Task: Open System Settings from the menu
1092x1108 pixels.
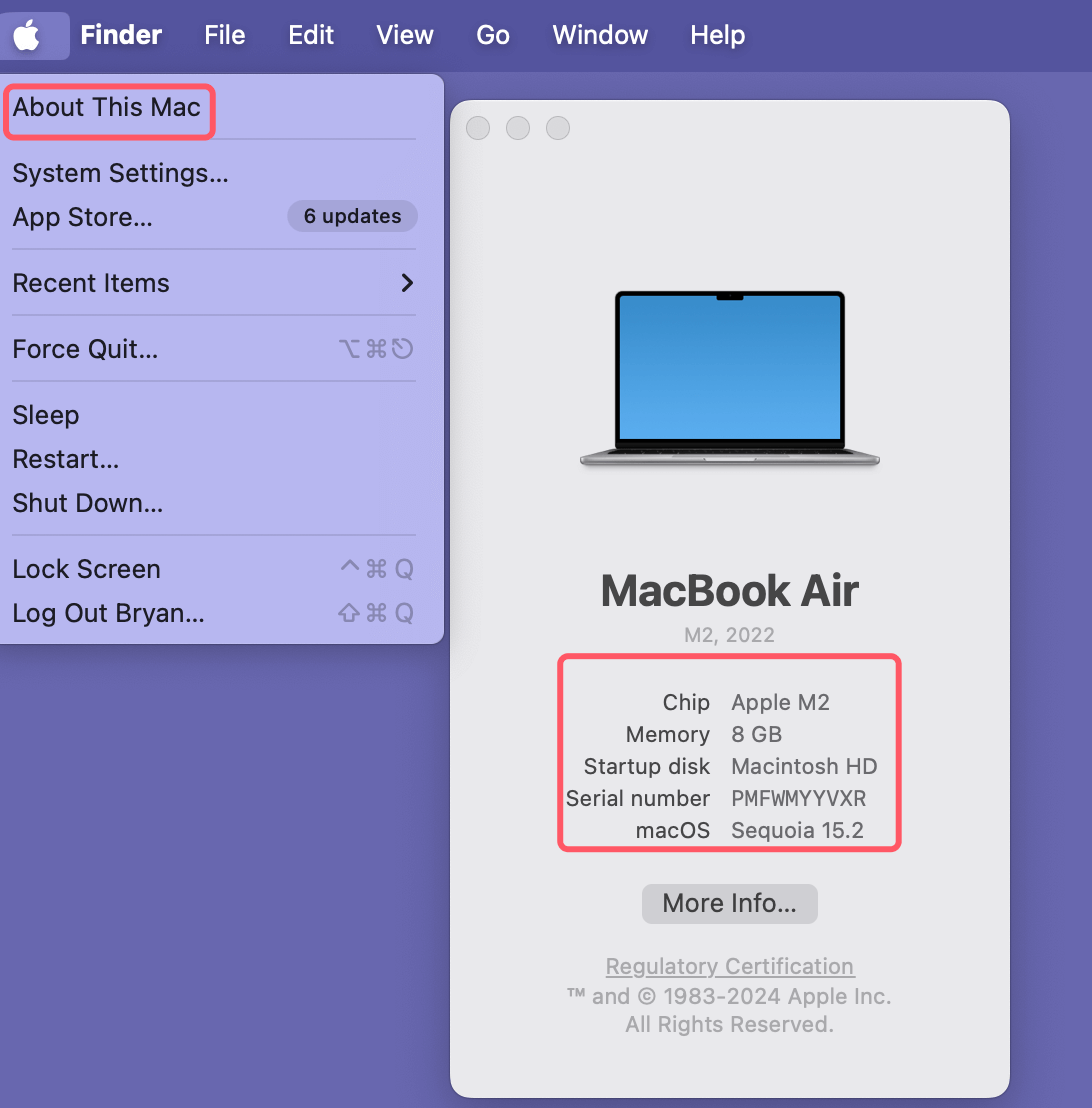Action: [120, 173]
